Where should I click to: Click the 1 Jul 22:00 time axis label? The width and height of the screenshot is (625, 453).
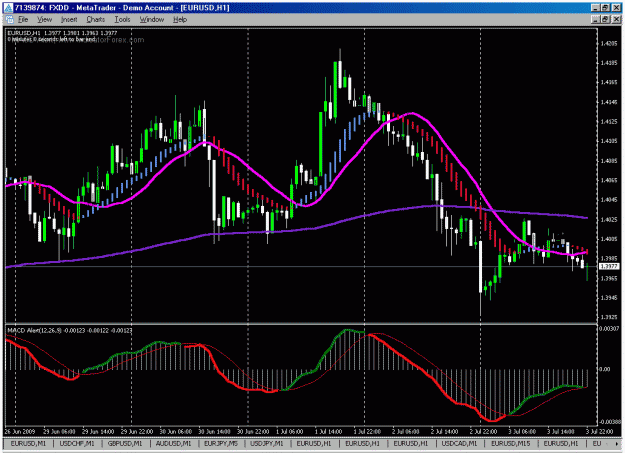(369, 431)
